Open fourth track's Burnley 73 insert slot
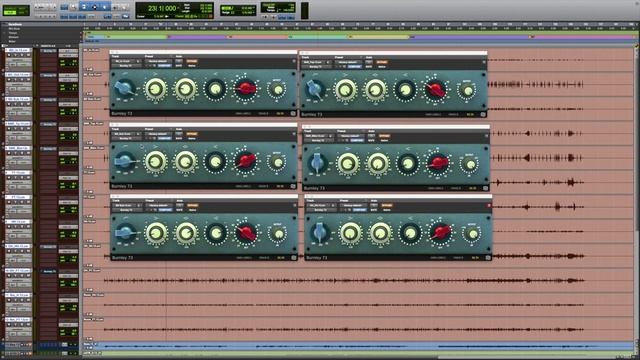This screenshot has height=360, width=640. (x=49, y=124)
